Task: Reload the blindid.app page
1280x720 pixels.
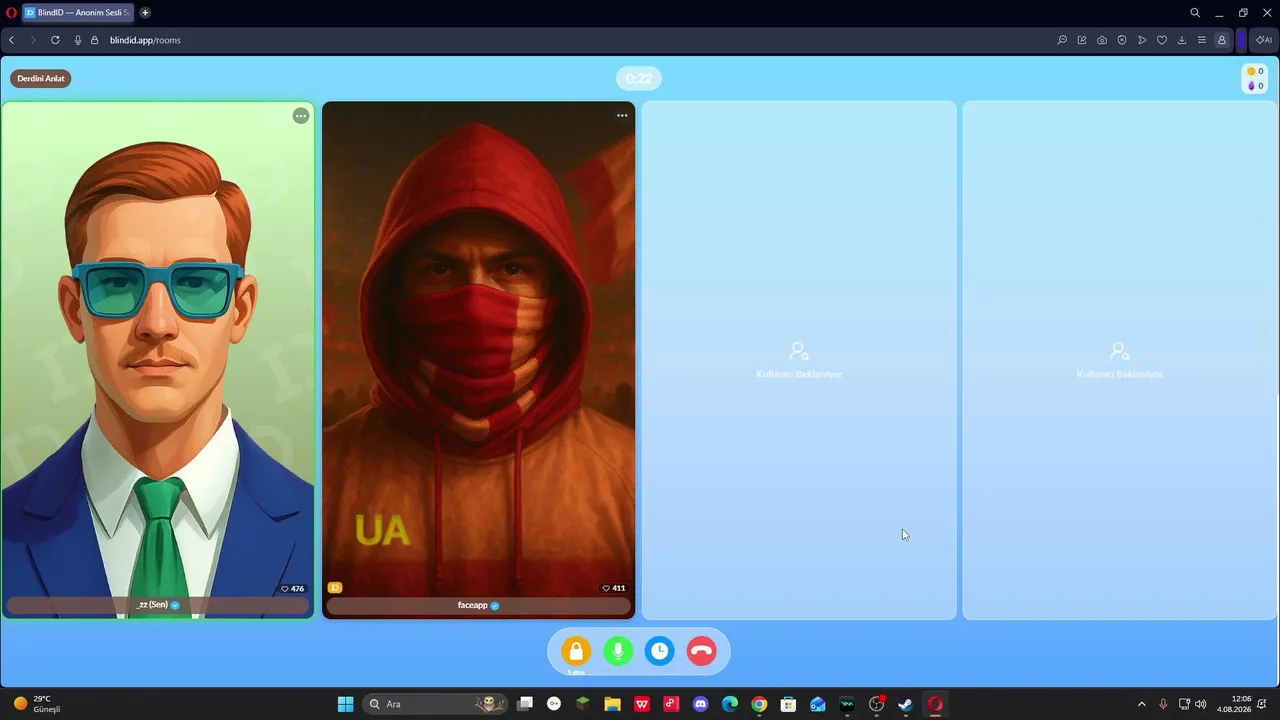Action: pos(55,40)
